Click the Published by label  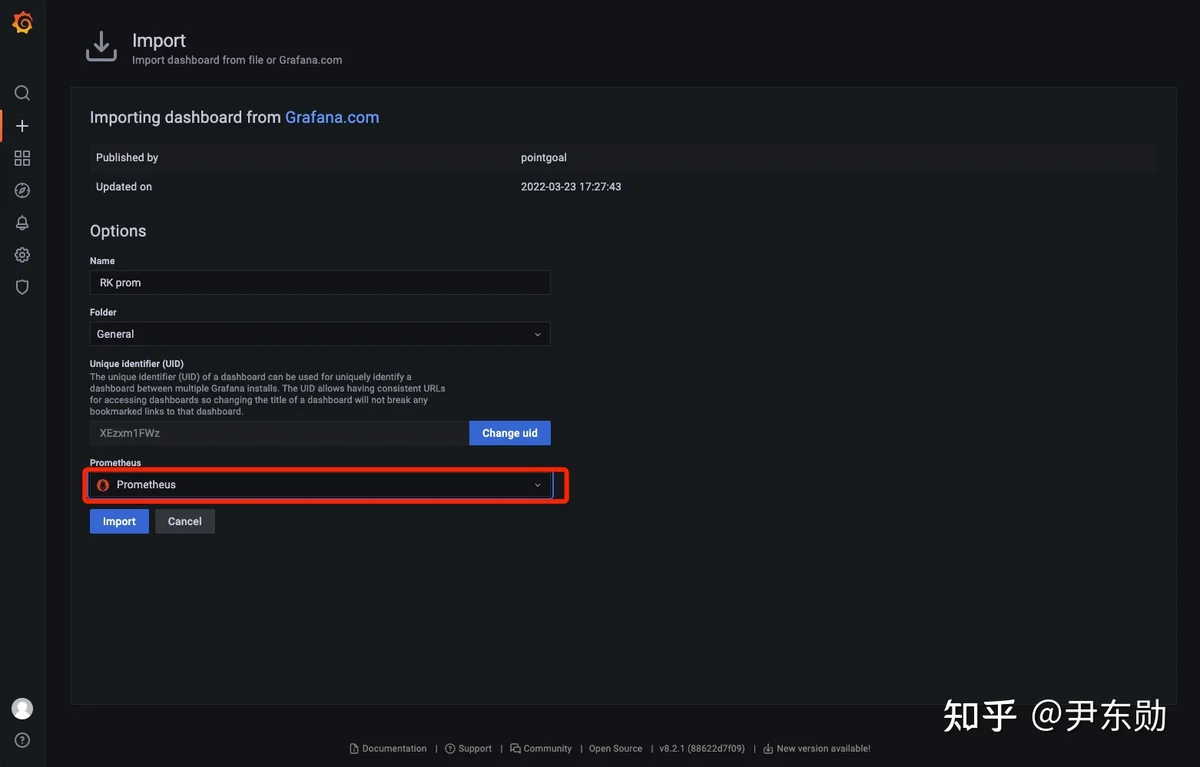[x=127, y=158]
